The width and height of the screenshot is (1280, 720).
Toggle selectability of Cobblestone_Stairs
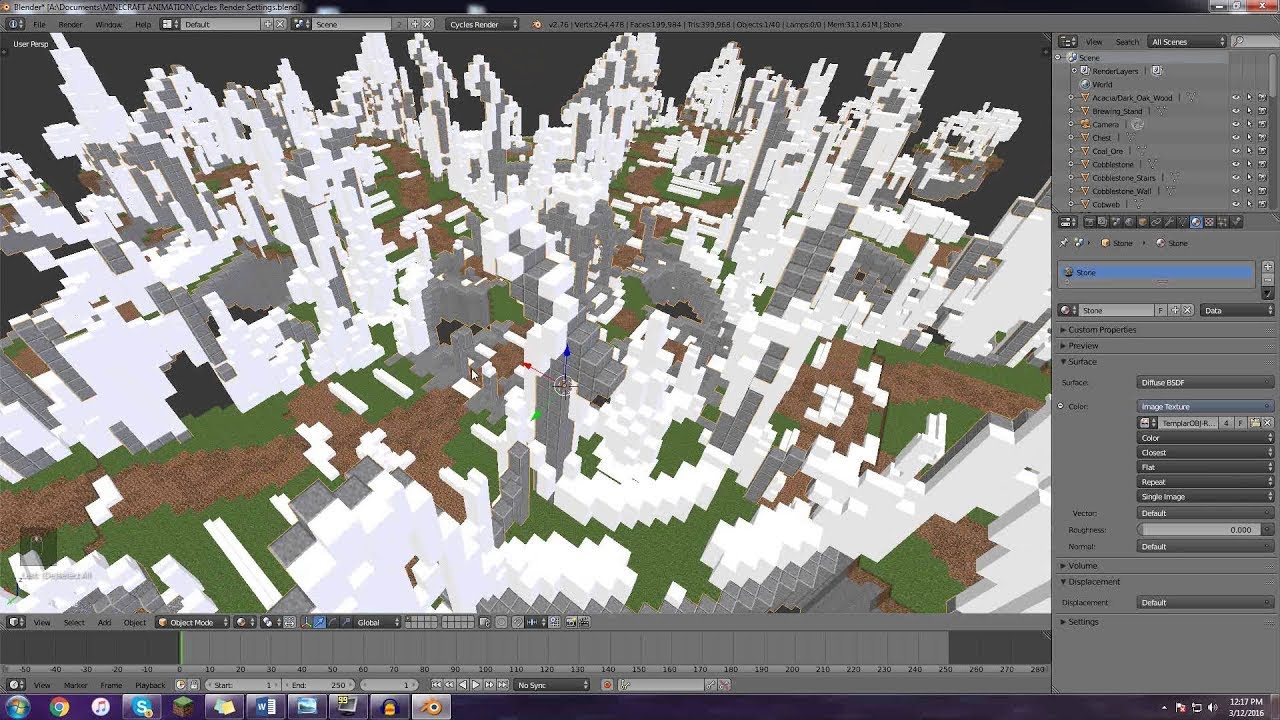pyautogui.click(x=1250, y=177)
